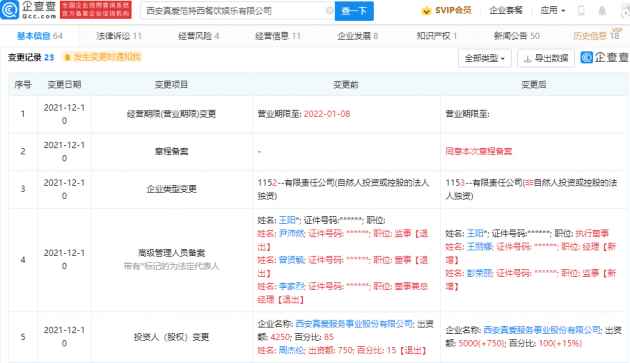
Task: Open SVIP会员 page
Action: [453, 10]
